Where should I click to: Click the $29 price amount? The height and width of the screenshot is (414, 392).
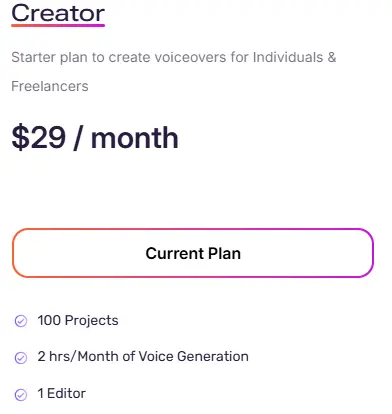pos(39,137)
